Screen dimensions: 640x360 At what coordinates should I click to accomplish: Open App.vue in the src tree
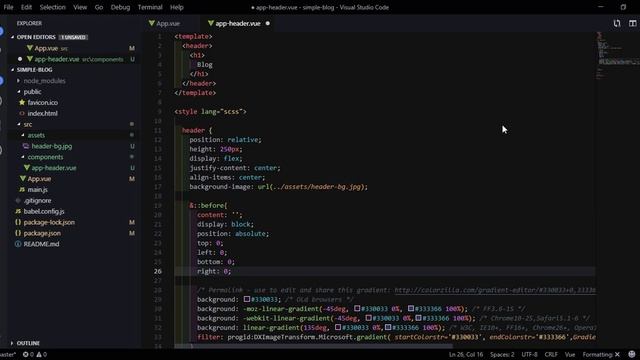click(39, 179)
